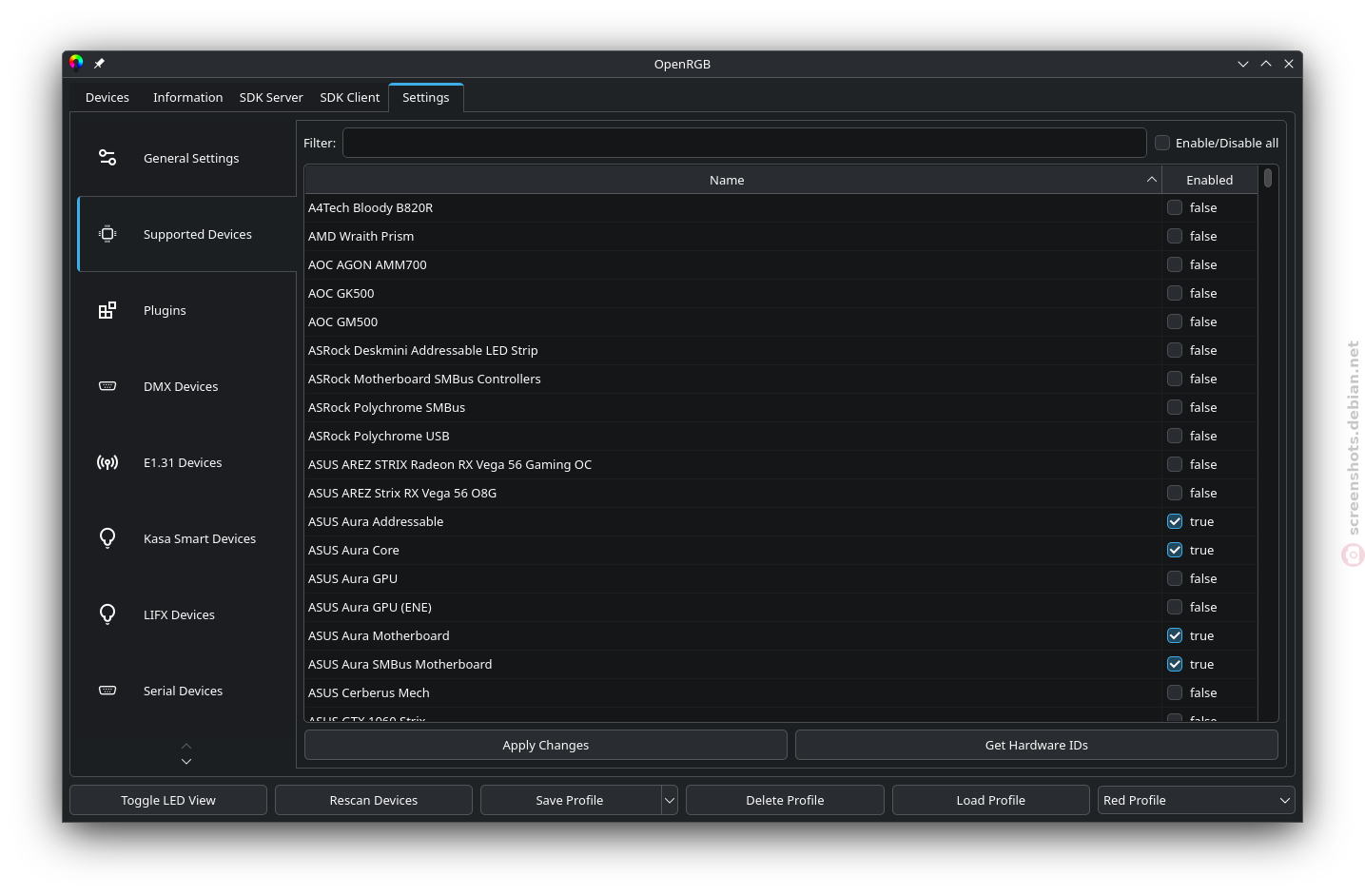Click the pin window icon in titlebar
This screenshot has height=896, width=1365.
coord(99,64)
